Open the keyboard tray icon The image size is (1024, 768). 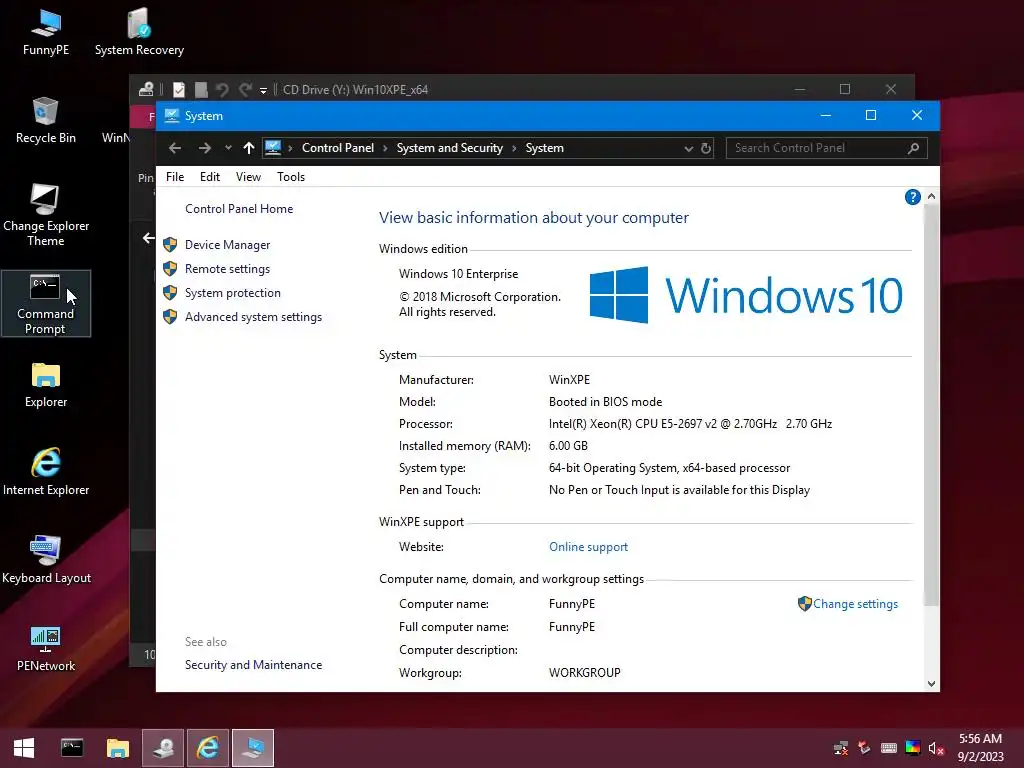click(889, 748)
